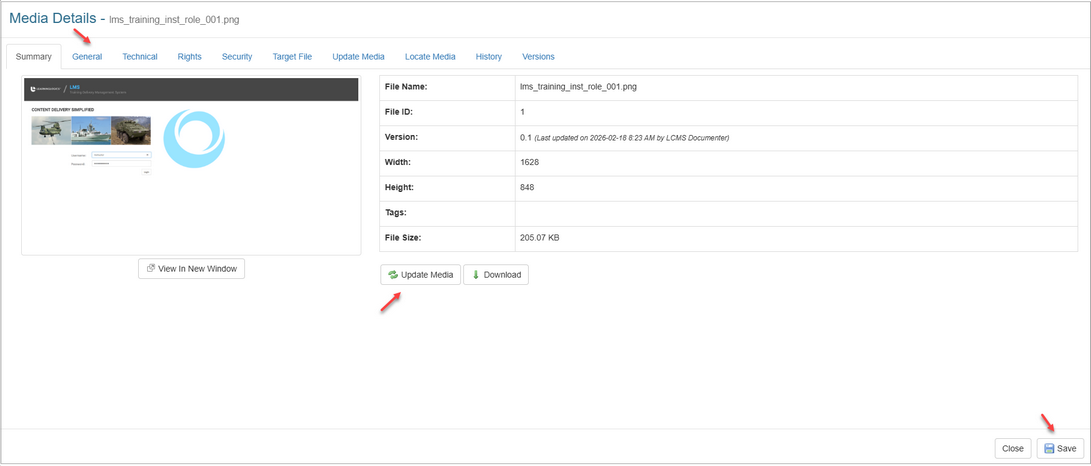
Task: Open the Update Media tab
Action: click(x=358, y=57)
